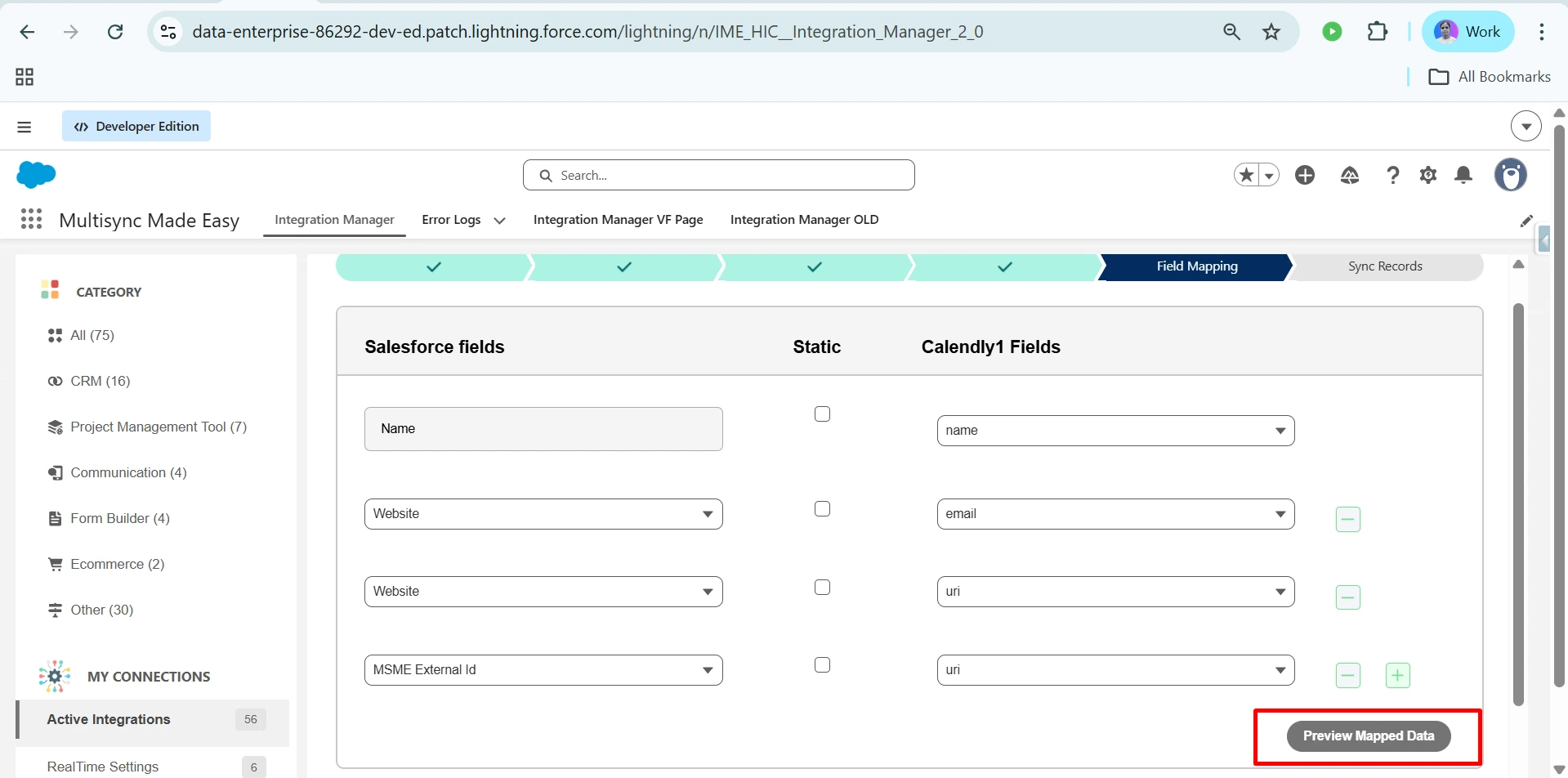Open Active Integrations list
The image size is (1568, 778).
point(153,719)
